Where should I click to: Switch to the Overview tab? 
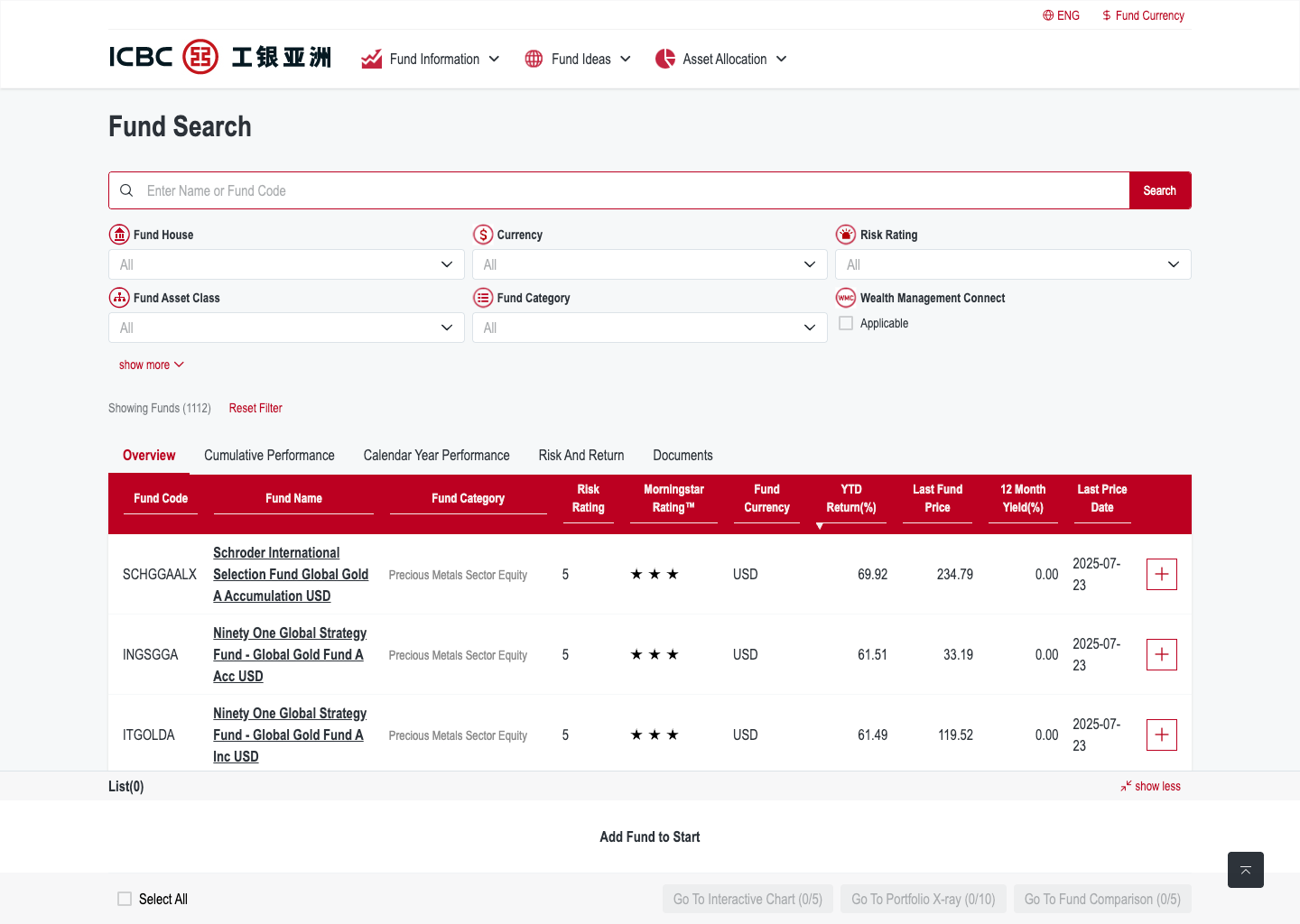(x=149, y=455)
